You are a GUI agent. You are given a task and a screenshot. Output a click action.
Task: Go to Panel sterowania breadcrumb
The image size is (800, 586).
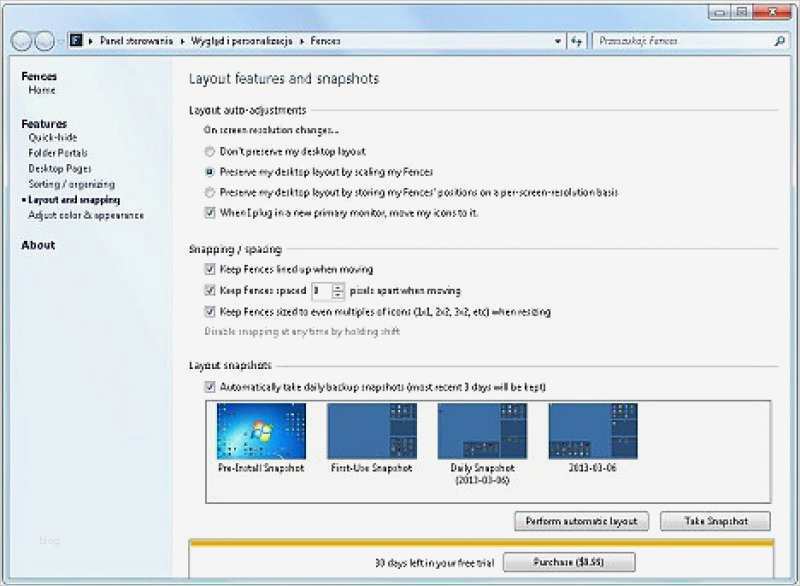click(x=136, y=41)
